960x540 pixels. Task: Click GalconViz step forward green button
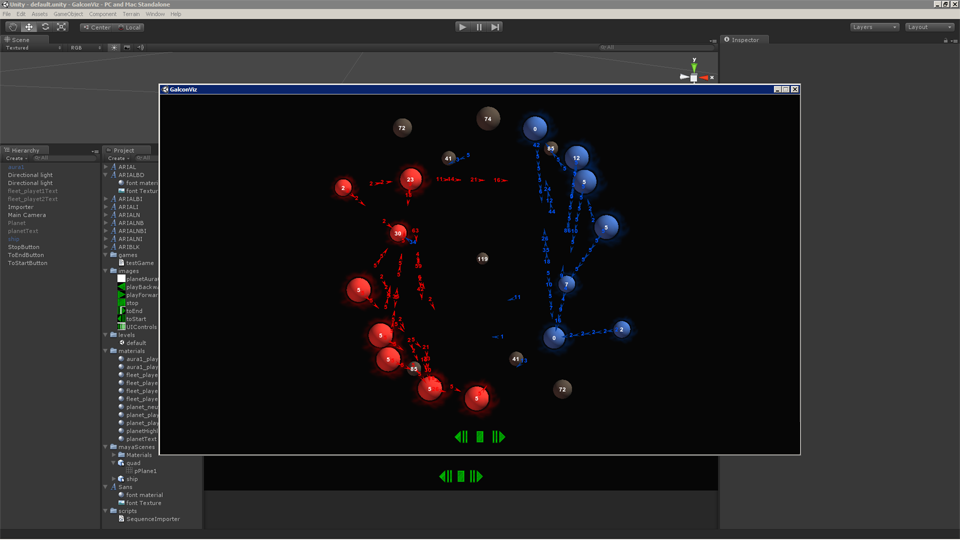(x=498, y=437)
